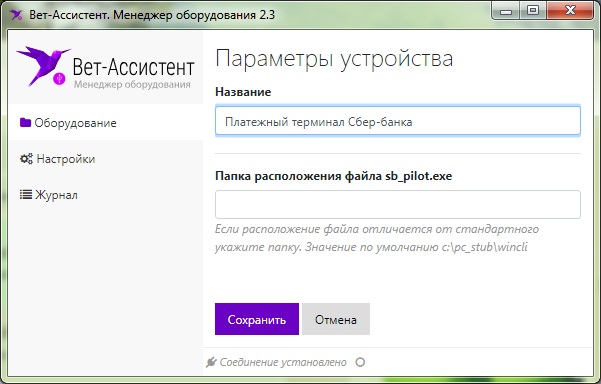The image size is (601, 384).
Task: Minimize the Вет-Ассистент window
Action: pyautogui.click(x=506, y=11)
